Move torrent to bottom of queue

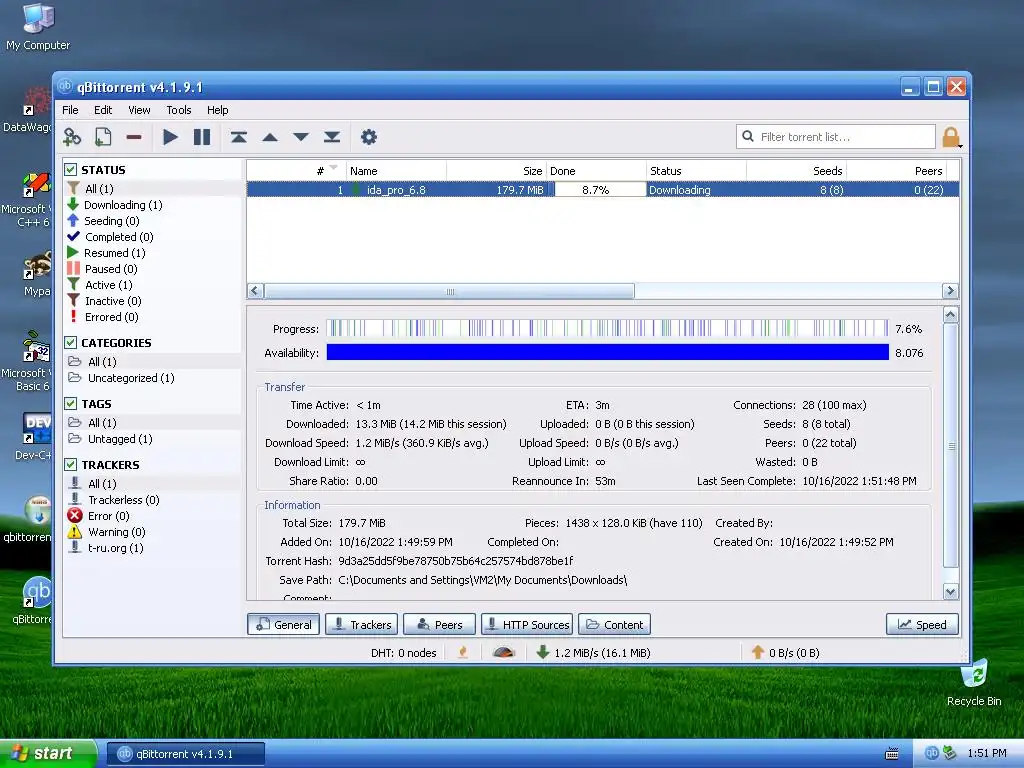(332, 137)
